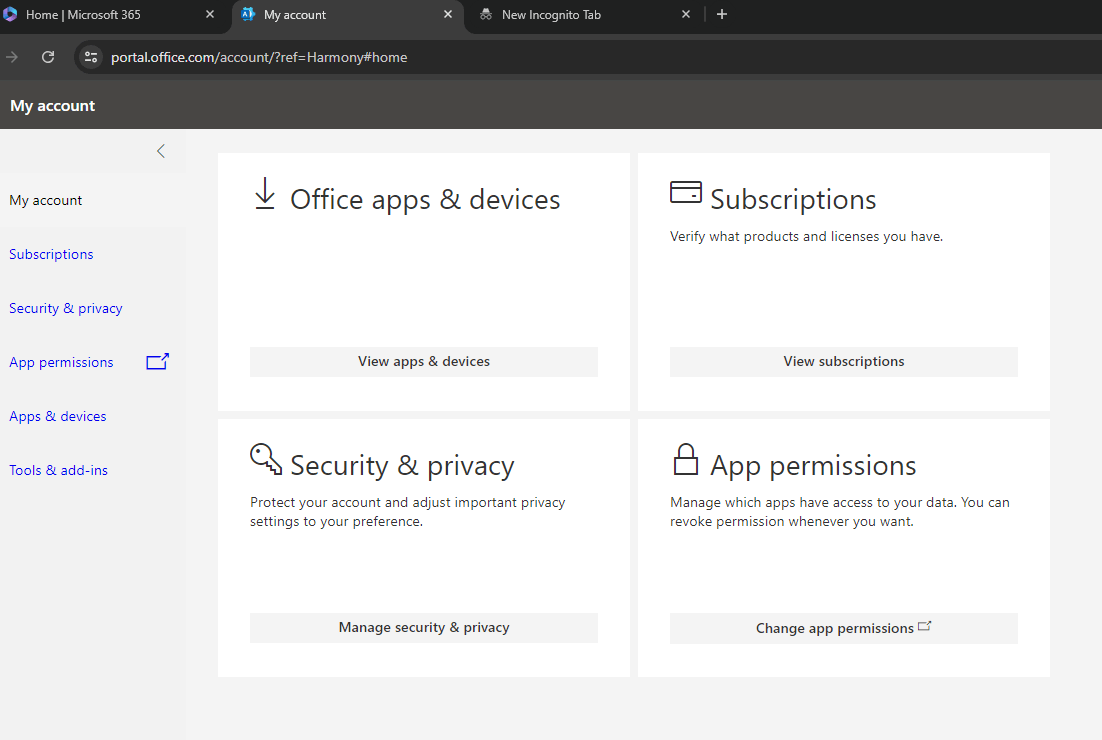Click padlock icon on App permissions card
This screenshot has height=740, width=1102.
[x=686, y=460]
